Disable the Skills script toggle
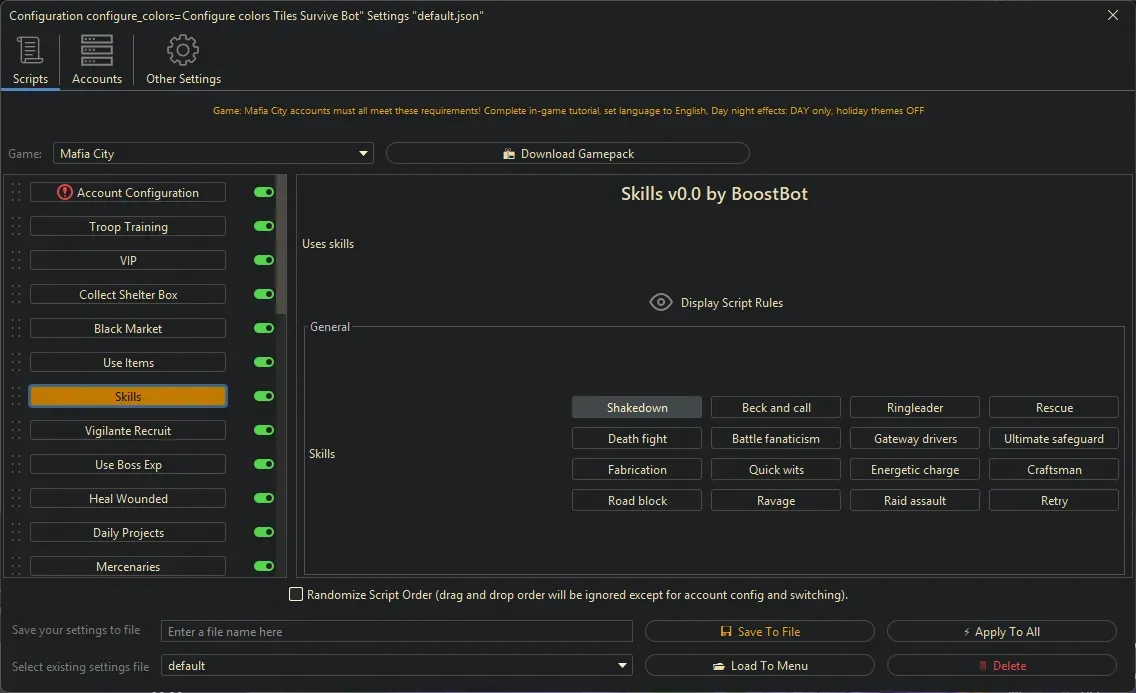 [x=264, y=397]
